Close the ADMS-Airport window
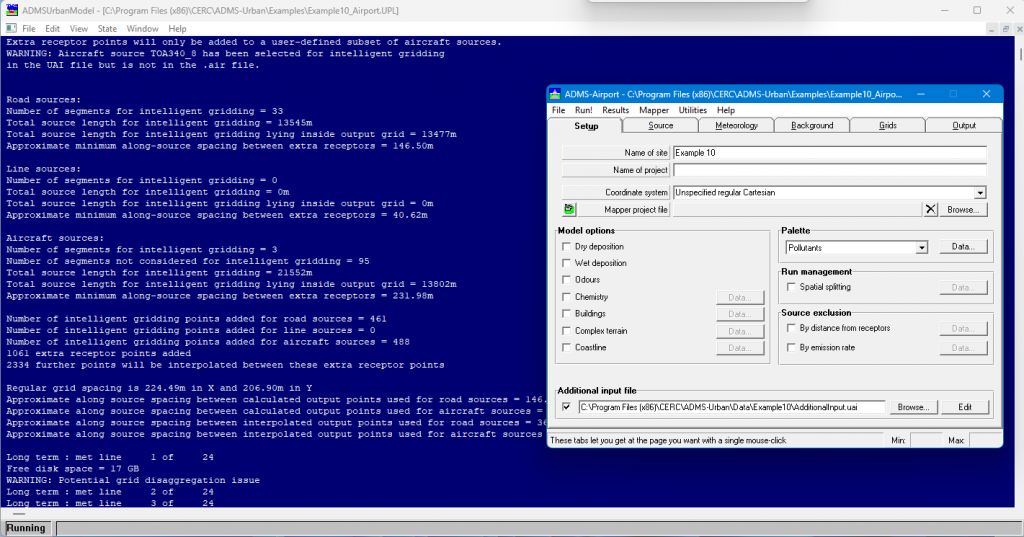This screenshot has height=537, width=1024. (x=986, y=94)
